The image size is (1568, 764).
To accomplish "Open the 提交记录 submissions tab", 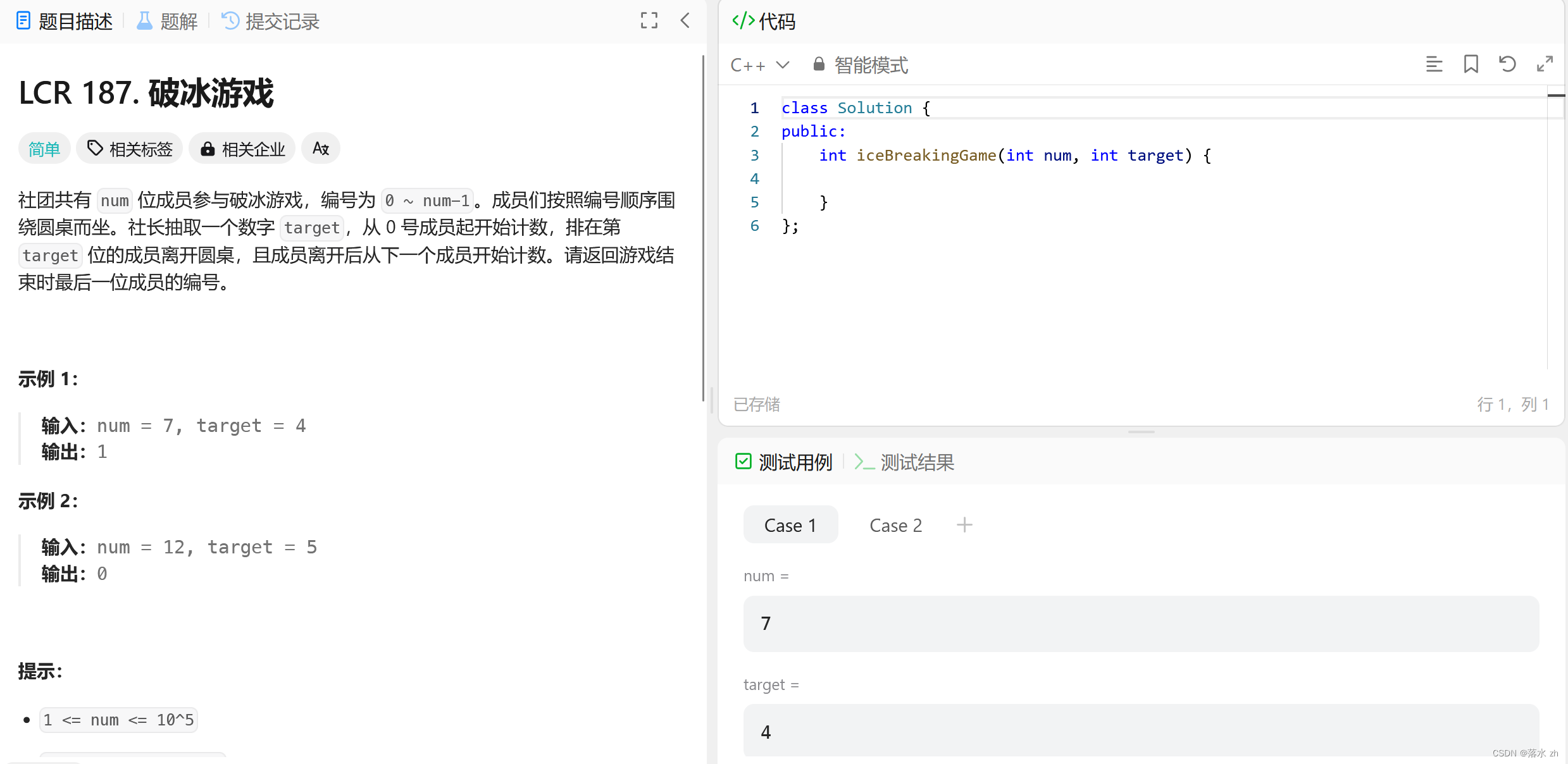I will [x=271, y=22].
